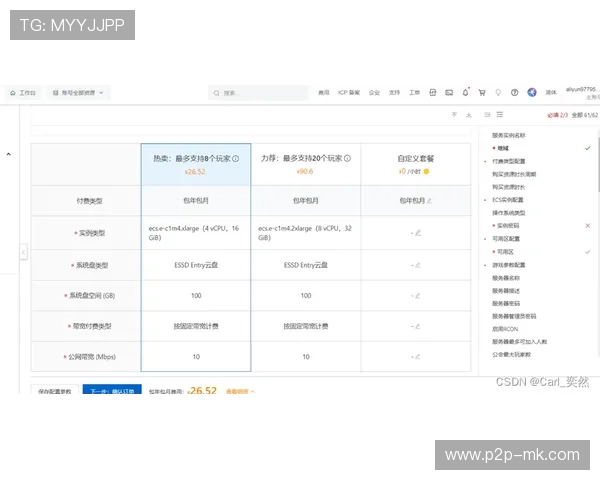Click the code box icon beside 工单
Viewport: 600px width, 480px height.
click(433, 93)
